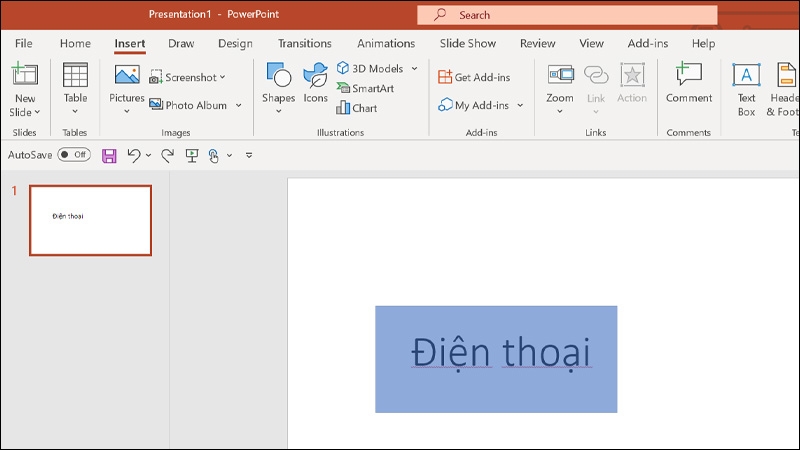Viewport: 800px width, 450px height.
Task: Open the Photo Album dropdown arrow
Action: point(238,105)
